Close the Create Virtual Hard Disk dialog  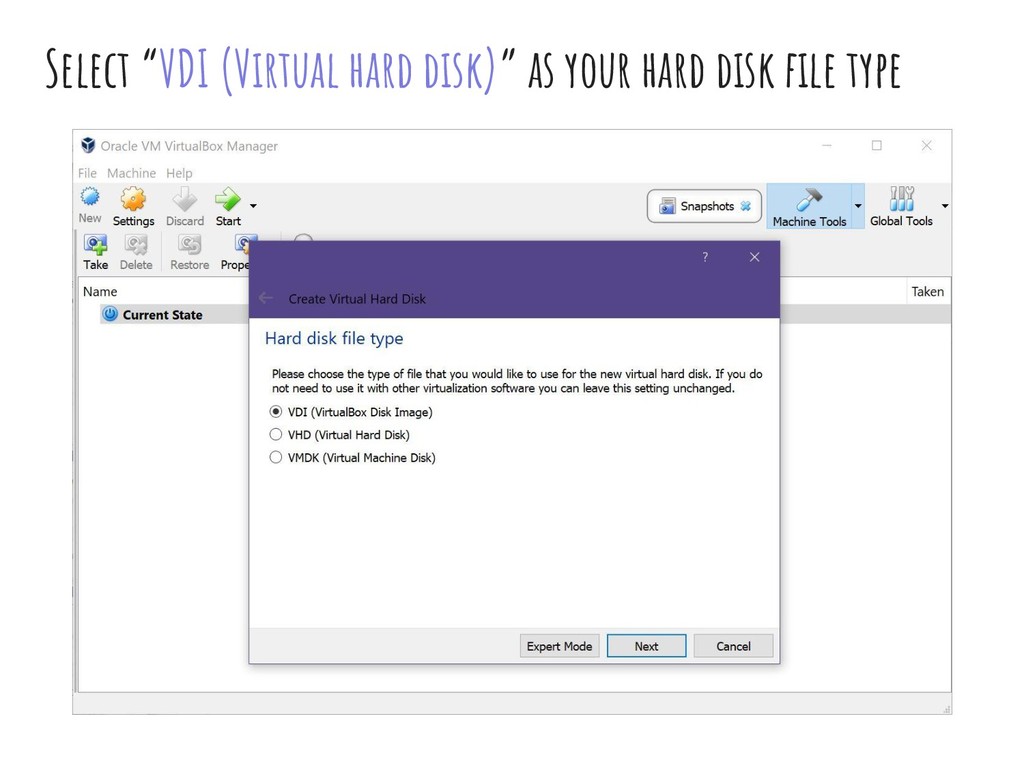(754, 257)
